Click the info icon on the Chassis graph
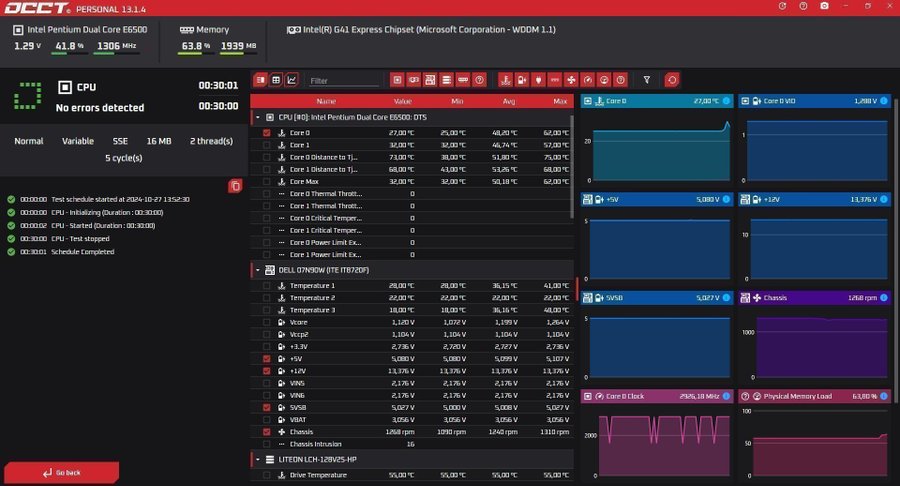Image resolution: width=900 pixels, height=486 pixels. 883,297
